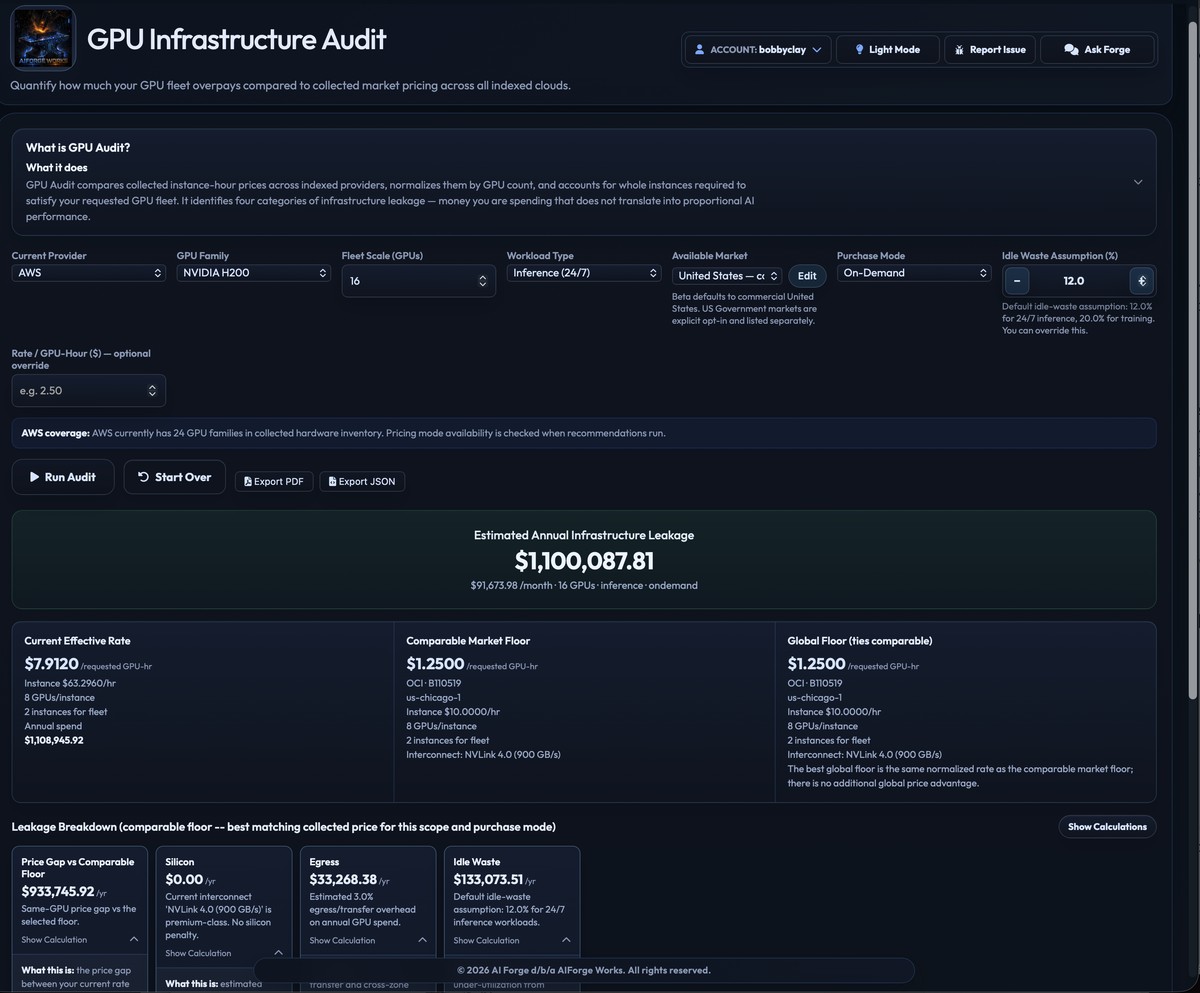
Task: Open the Ask Forge chat
Action: tap(1097, 49)
